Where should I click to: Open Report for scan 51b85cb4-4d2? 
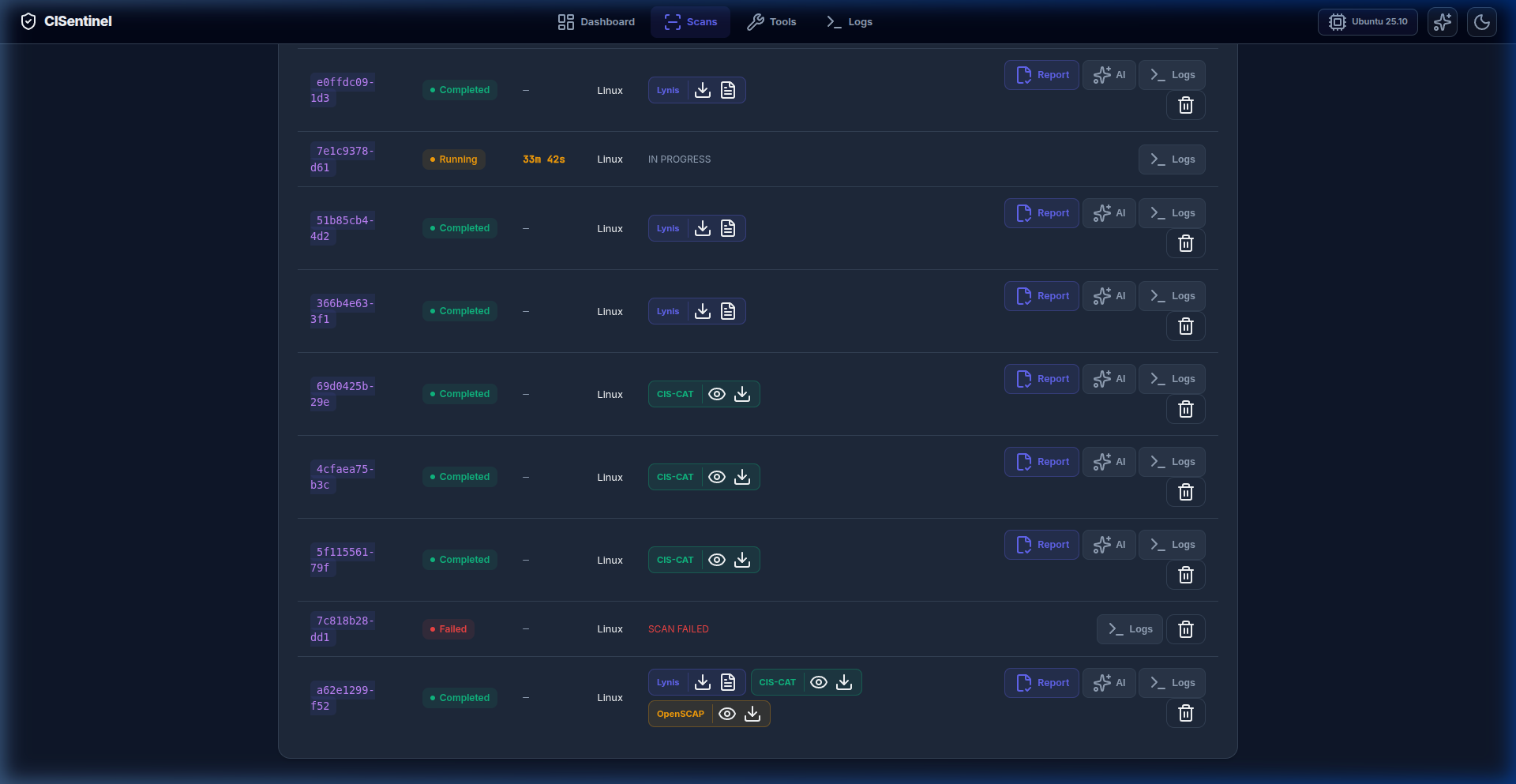click(1042, 213)
